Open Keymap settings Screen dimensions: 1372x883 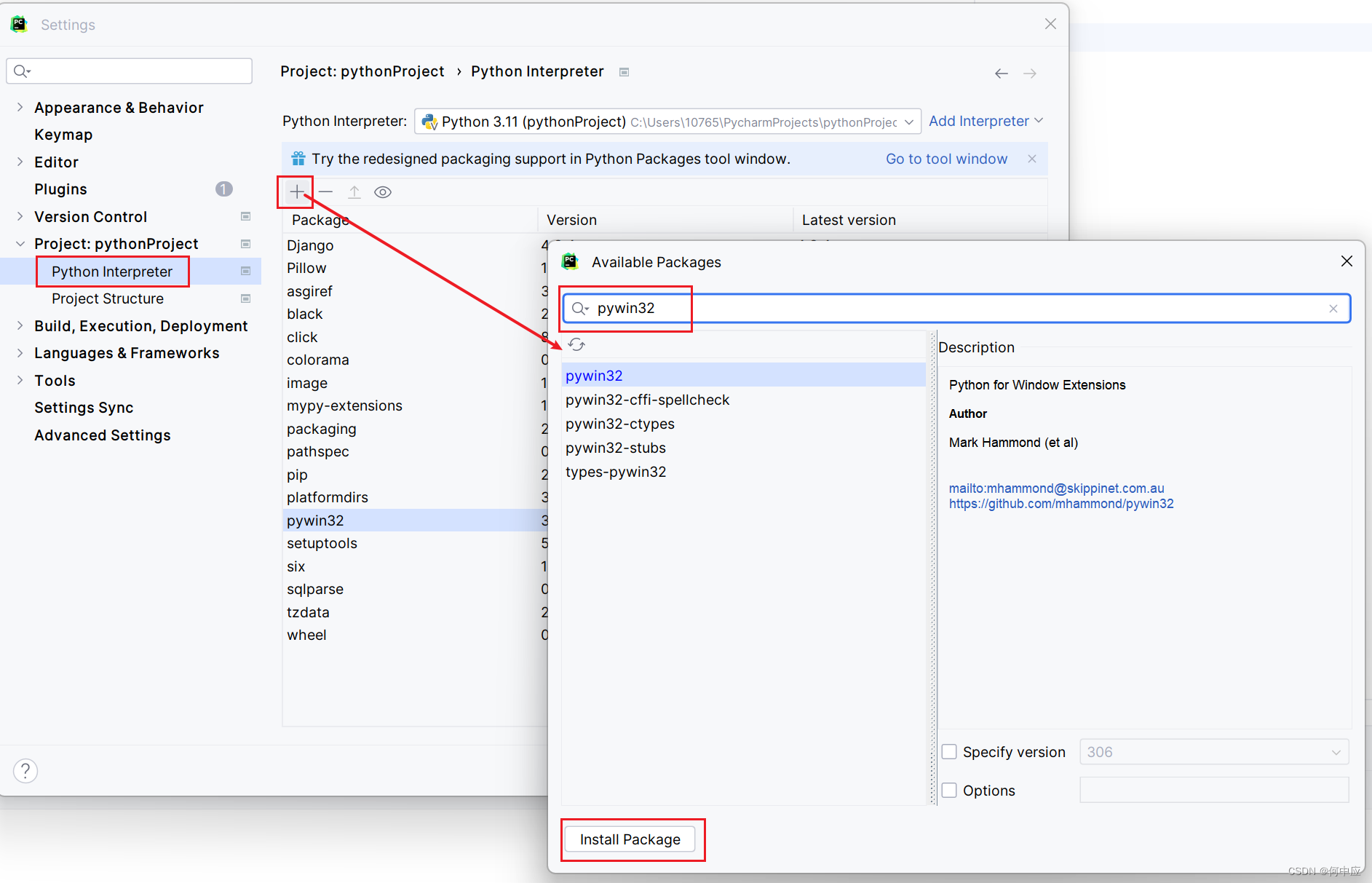(x=63, y=135)
